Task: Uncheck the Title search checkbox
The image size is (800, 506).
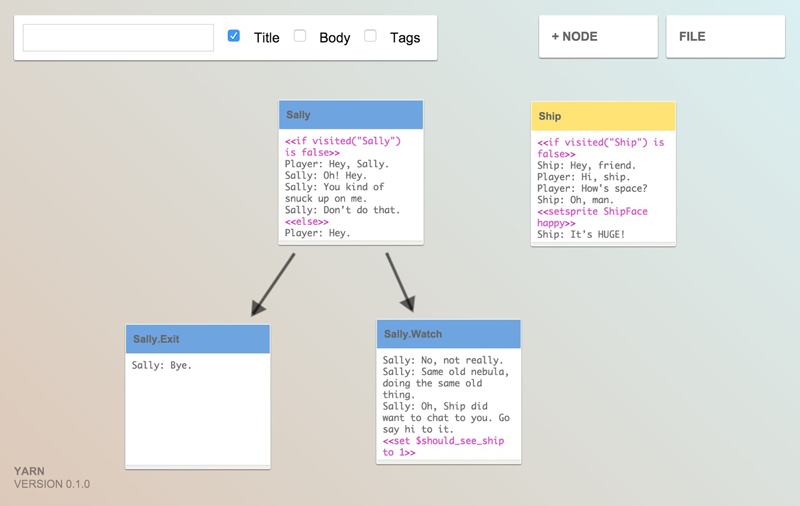Action: (x=234, y=36)
